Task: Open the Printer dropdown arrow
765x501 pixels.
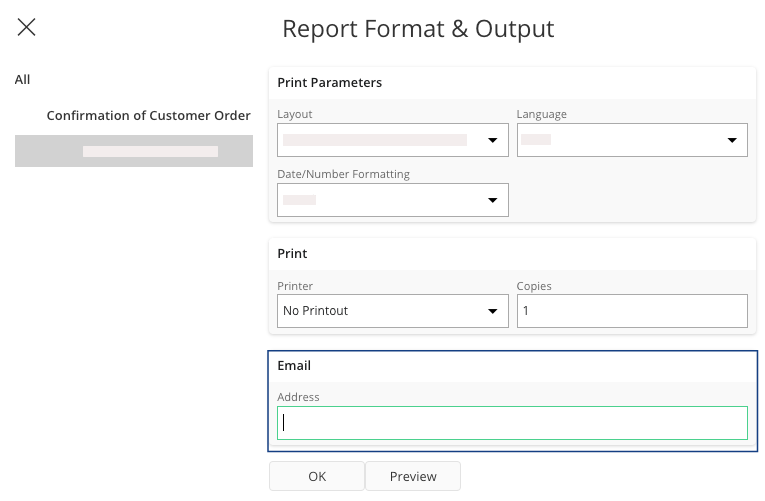Action: [x=492, y=311]
